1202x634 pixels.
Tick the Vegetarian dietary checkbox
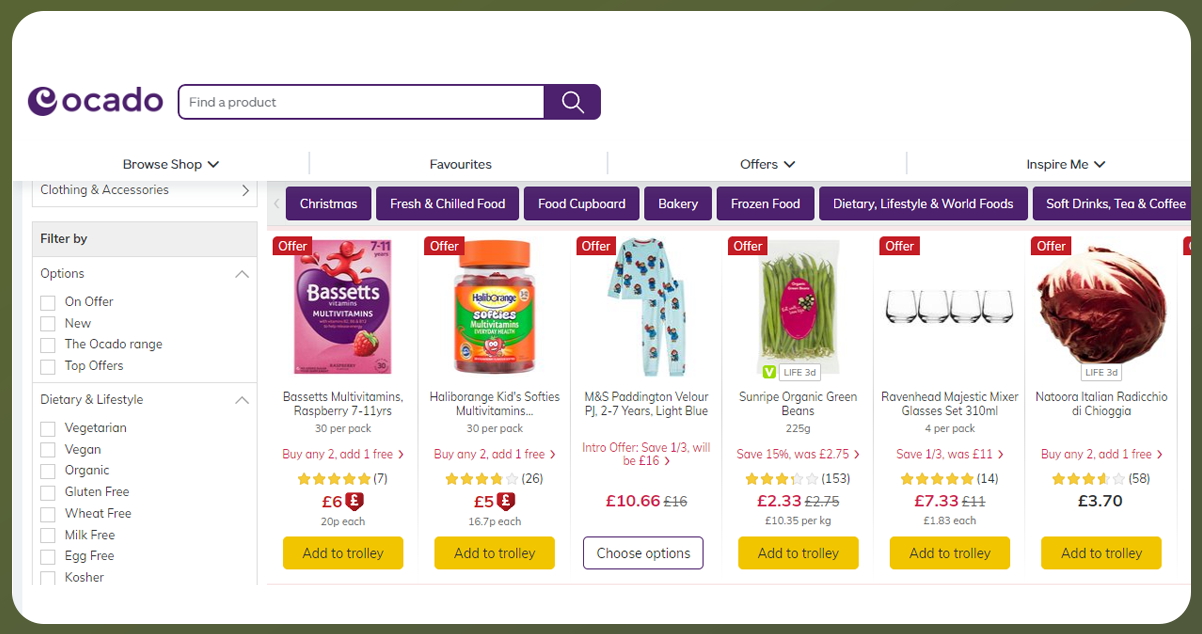tap(48, 428)
